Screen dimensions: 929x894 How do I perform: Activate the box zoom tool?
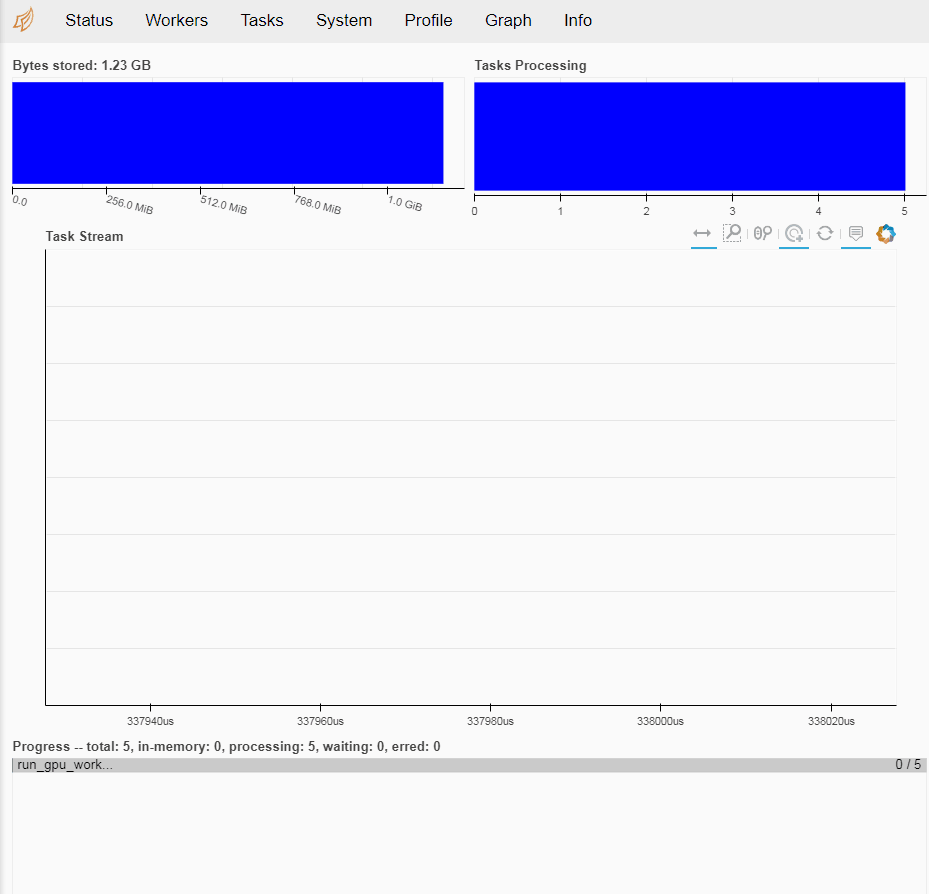click(x=732, y=233)
